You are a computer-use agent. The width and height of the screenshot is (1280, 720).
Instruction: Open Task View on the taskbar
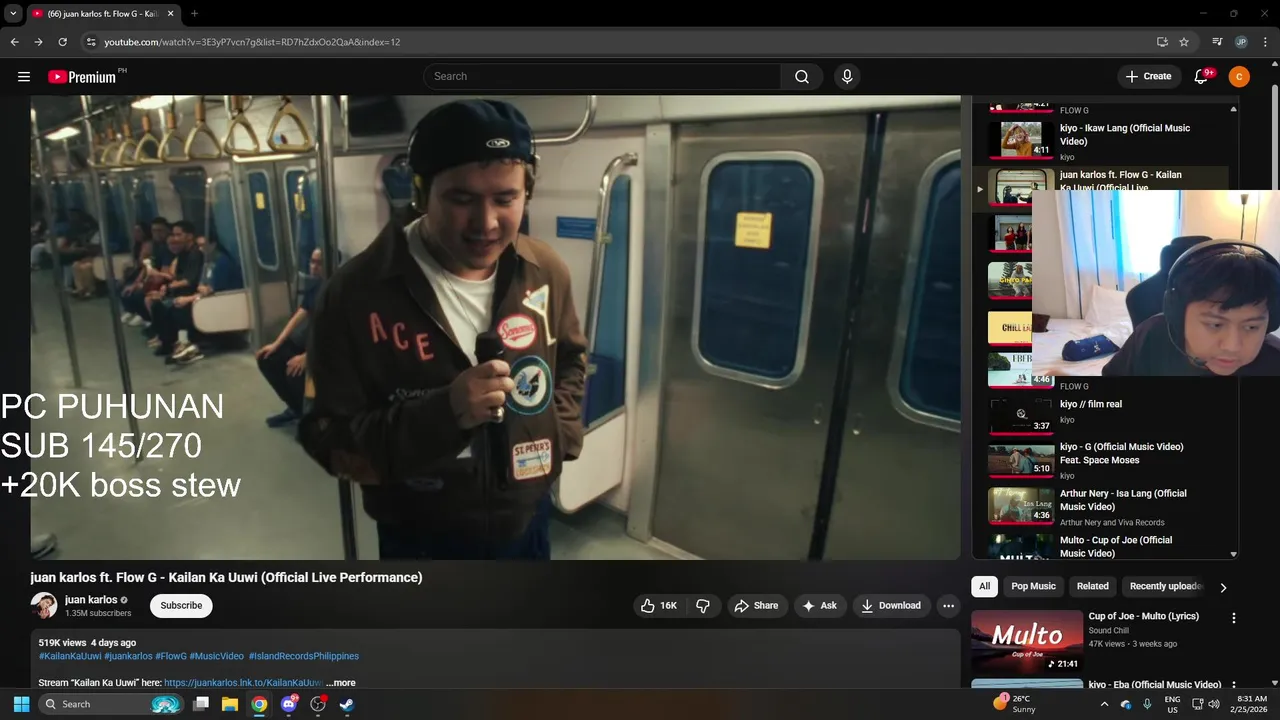pyautogui.click(x=201, y=704)
